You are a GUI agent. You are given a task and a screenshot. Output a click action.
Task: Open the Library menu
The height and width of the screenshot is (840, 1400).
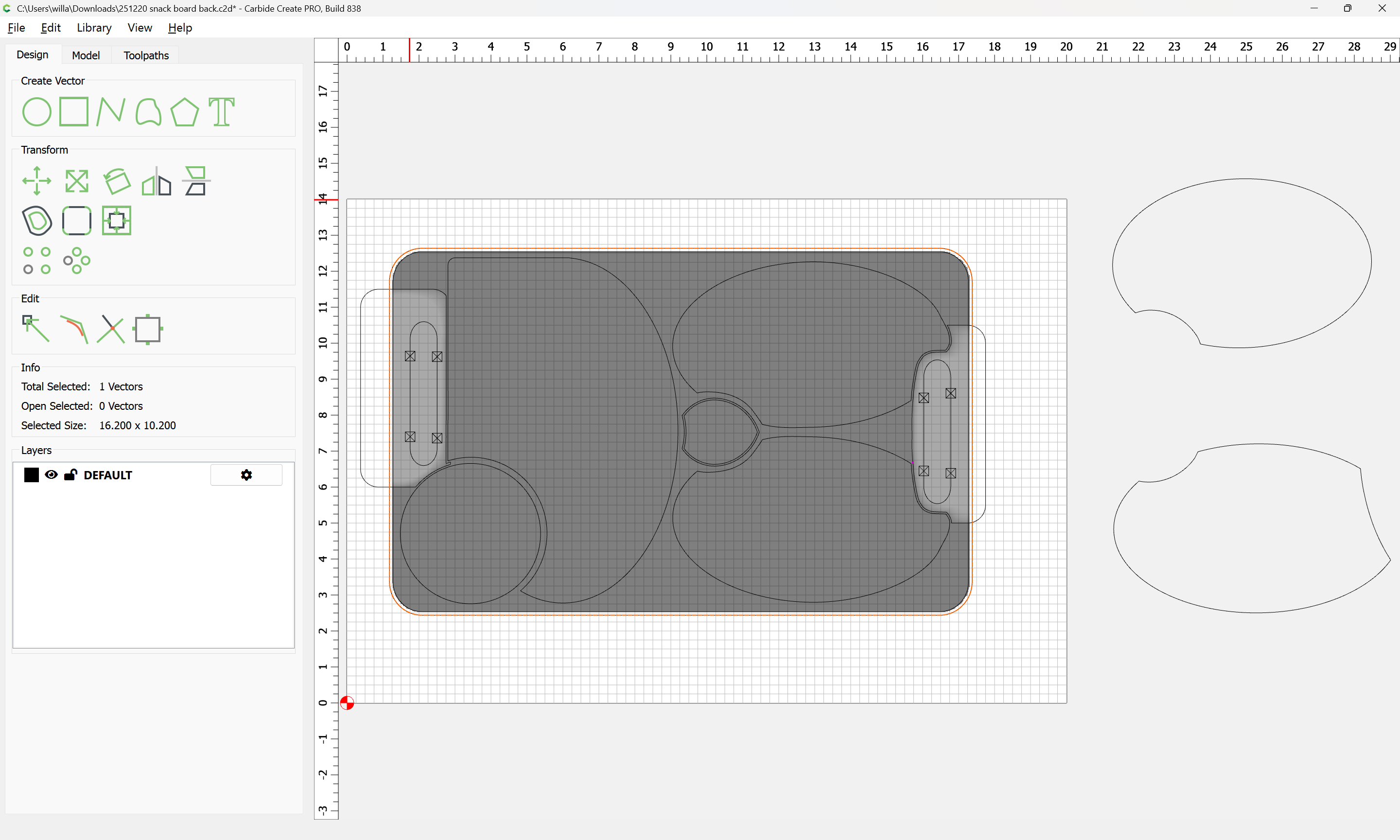(x=94, y=28)
